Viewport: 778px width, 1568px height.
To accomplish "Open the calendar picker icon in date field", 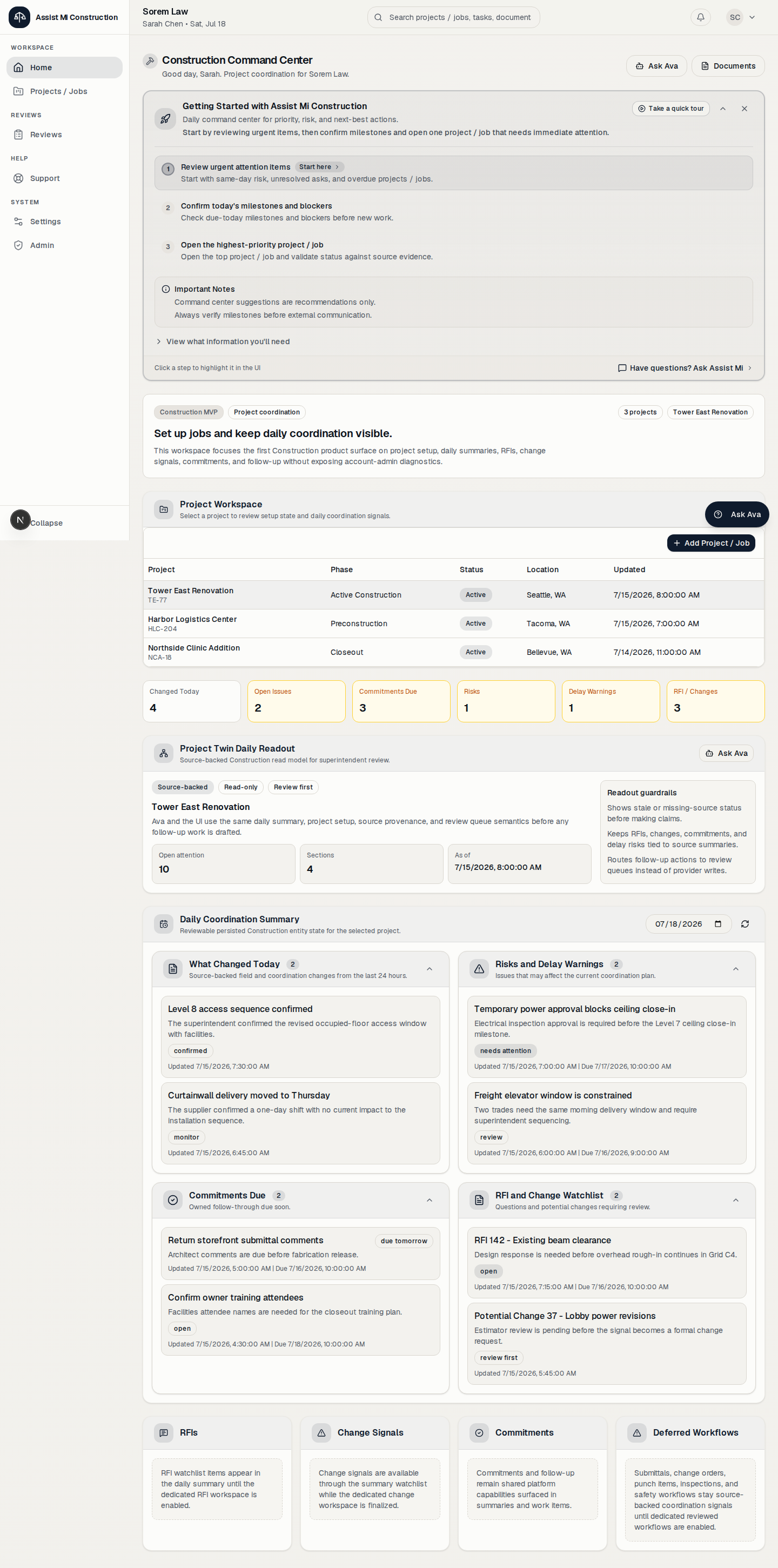I will tap(717, 924).
